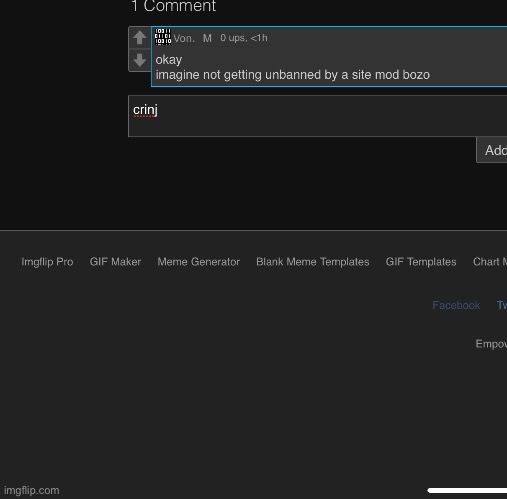Viewport: 507px width, 499px height.
Task: Visit Blank Meme Templates
Action: pyautogui.click(x=313, y=262)
